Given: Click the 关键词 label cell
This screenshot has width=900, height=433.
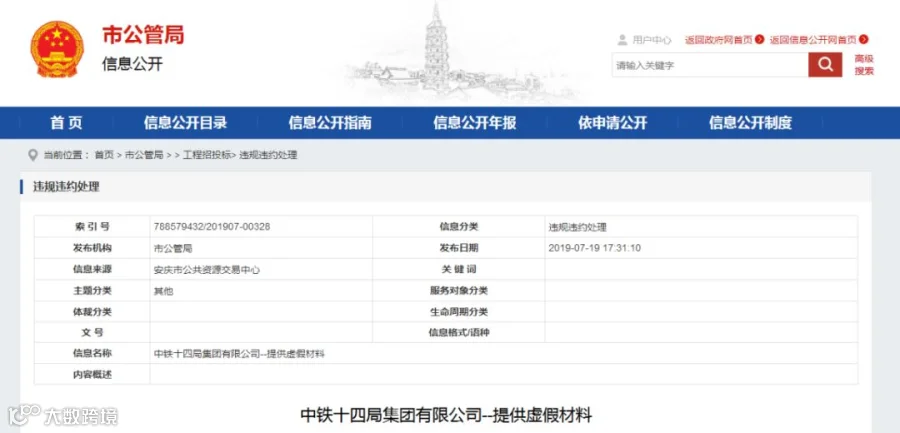Looking at the screenshot, I should click(x=459, y=269).
